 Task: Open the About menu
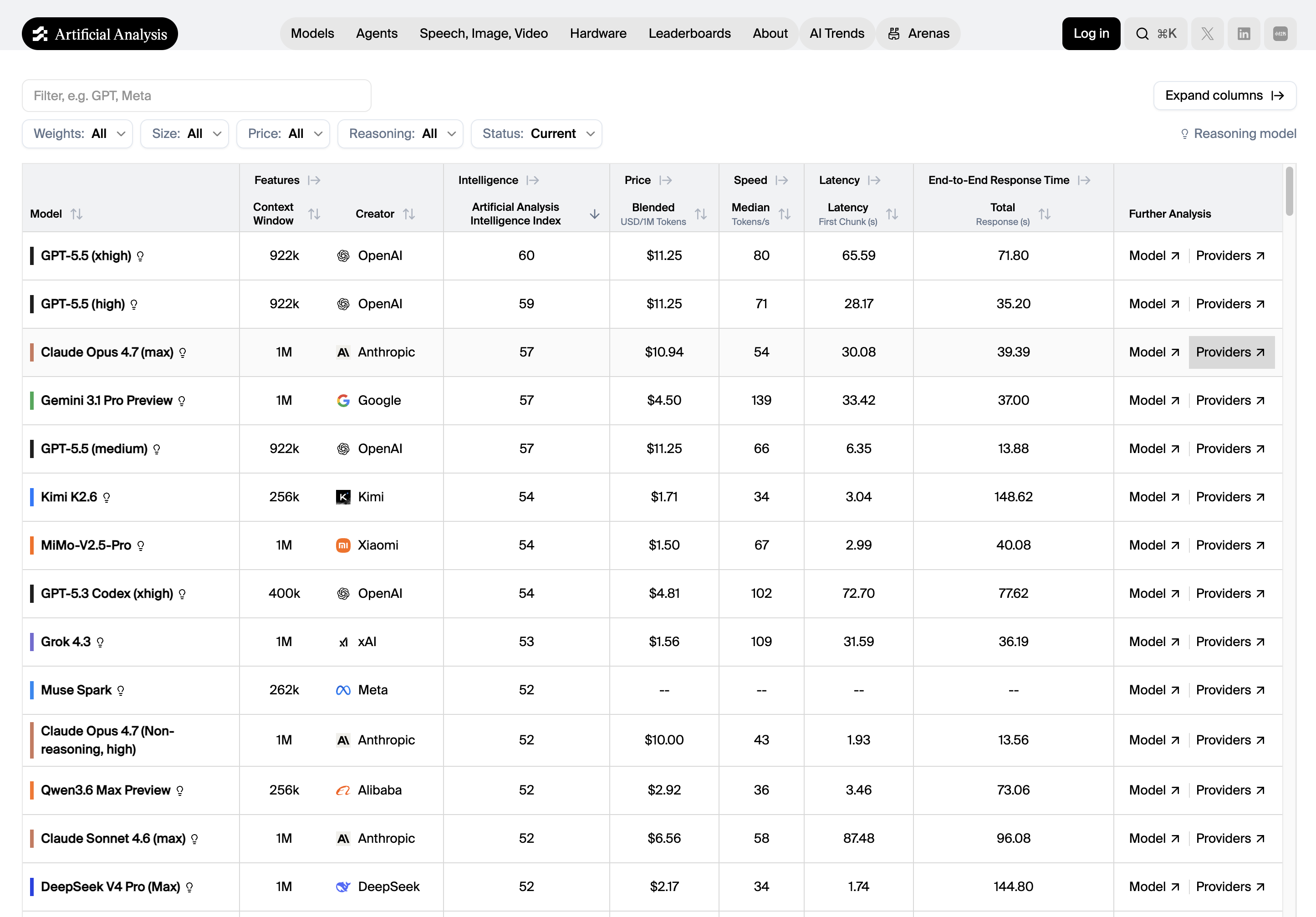pos(770,34)
